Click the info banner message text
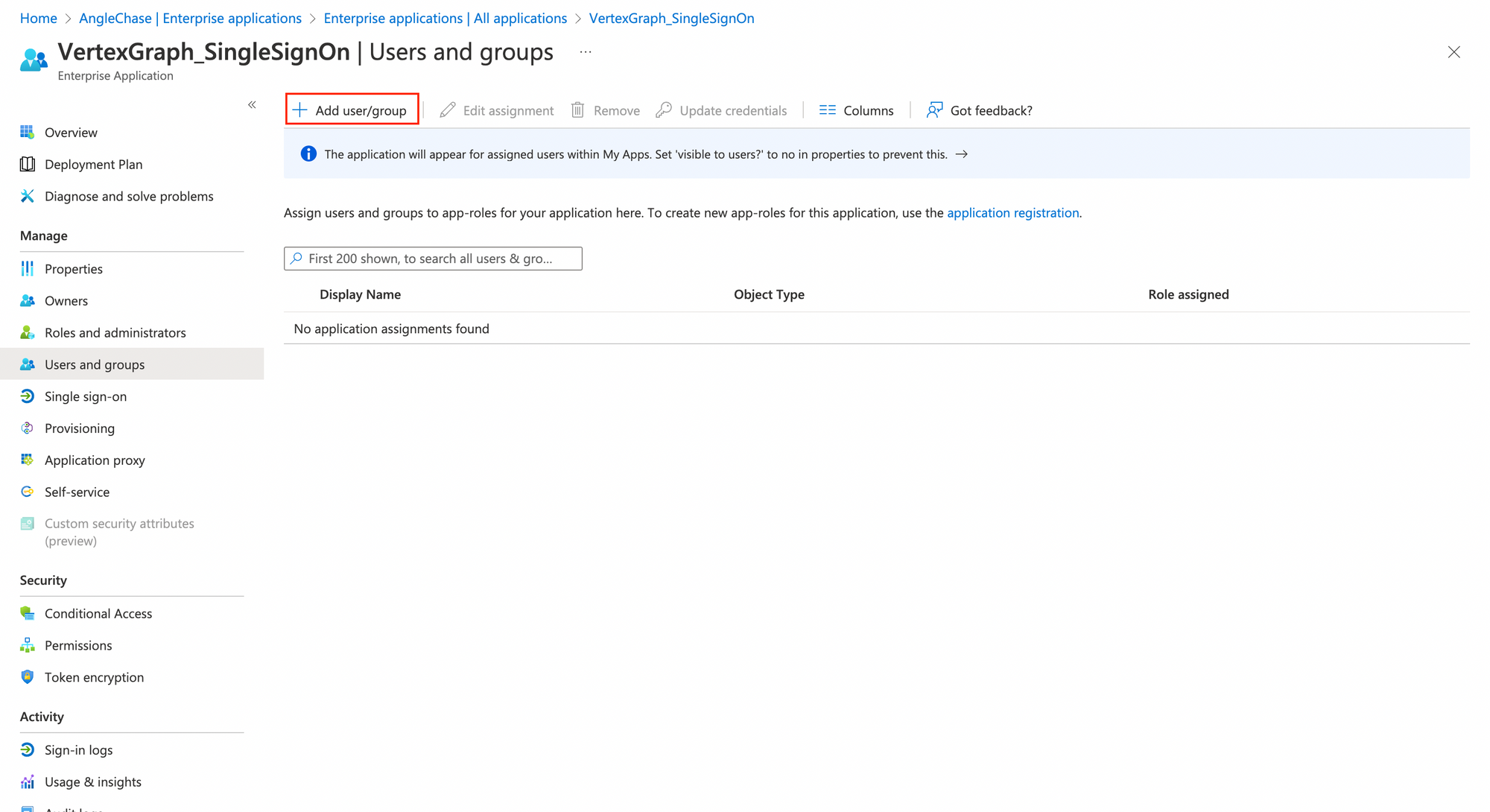The height and width of the screenshot is (812, 1490). (635, 154)
